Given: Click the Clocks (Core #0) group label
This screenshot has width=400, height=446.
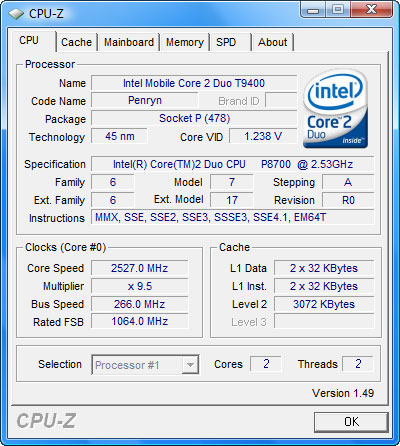Looking at the screenshot, I should (x=66, y=247).
